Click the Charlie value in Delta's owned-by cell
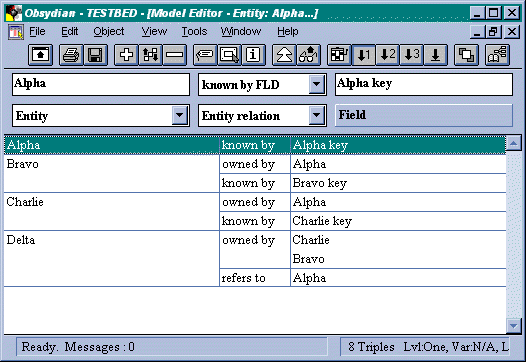This screenshot has width=526, height=362. click(311, 240)
